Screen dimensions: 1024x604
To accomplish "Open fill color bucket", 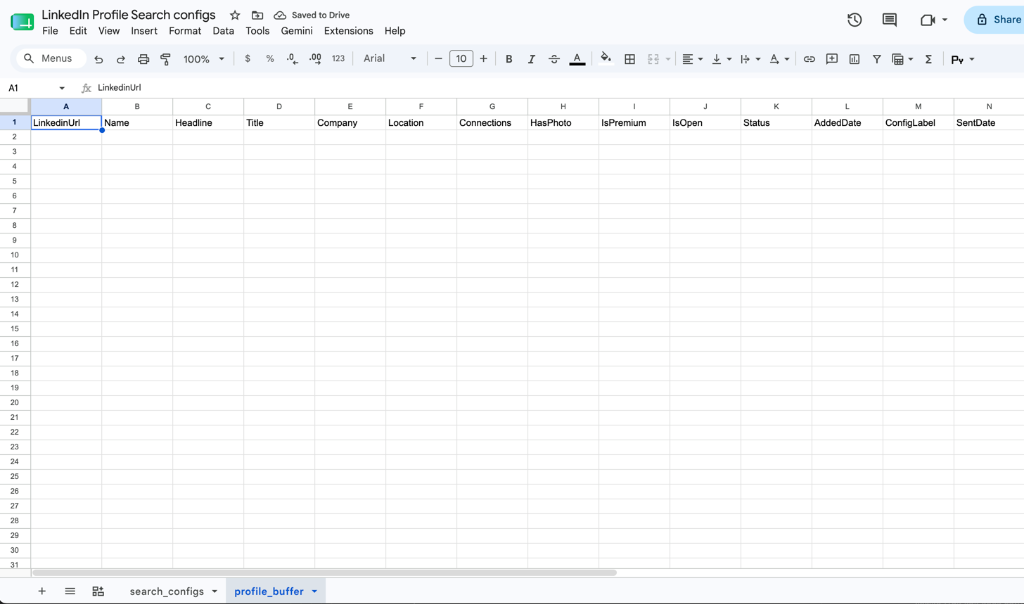I will [x=606, y=59].
